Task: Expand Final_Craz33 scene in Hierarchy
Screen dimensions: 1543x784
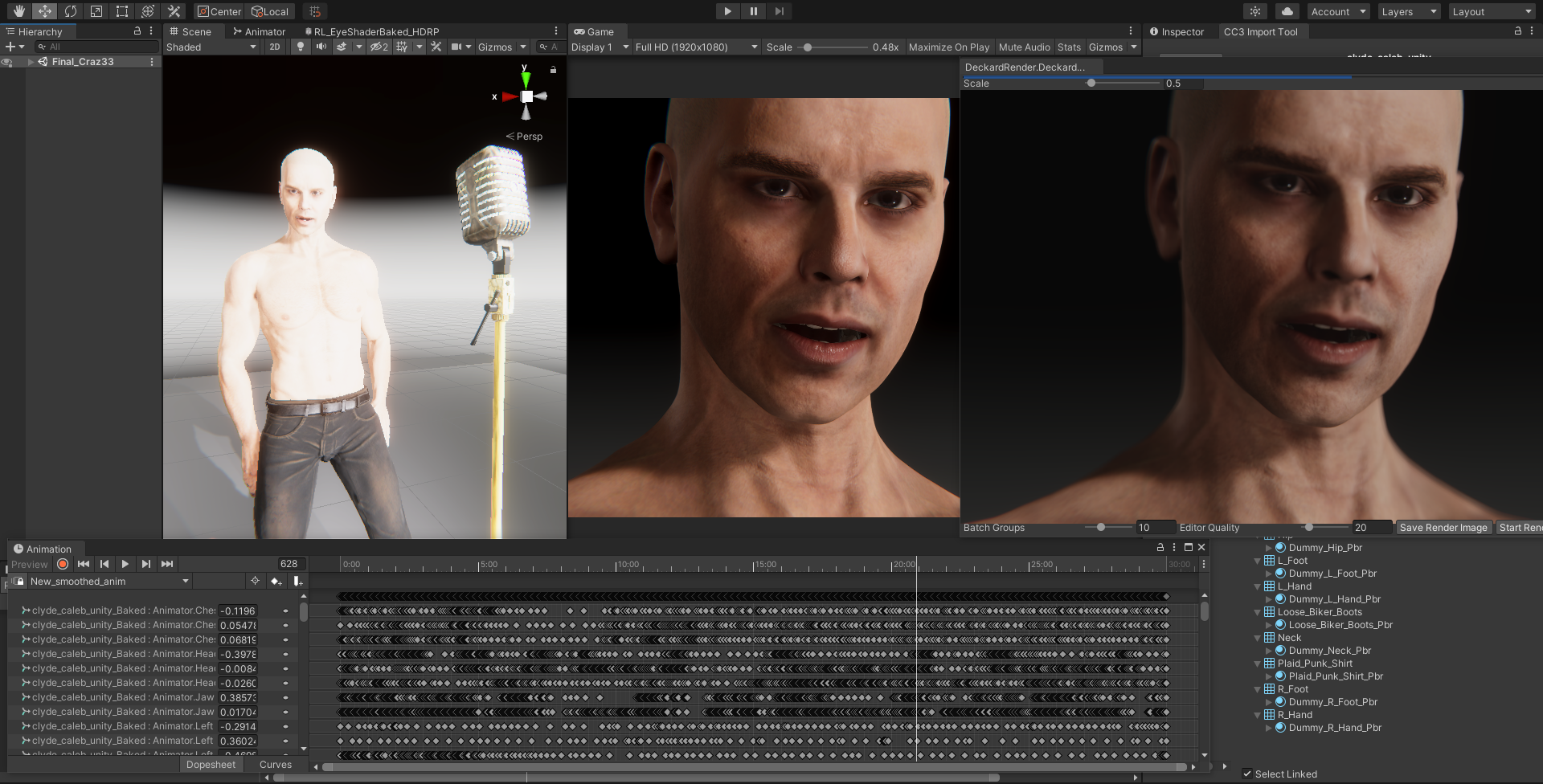Action: (31, 62)
